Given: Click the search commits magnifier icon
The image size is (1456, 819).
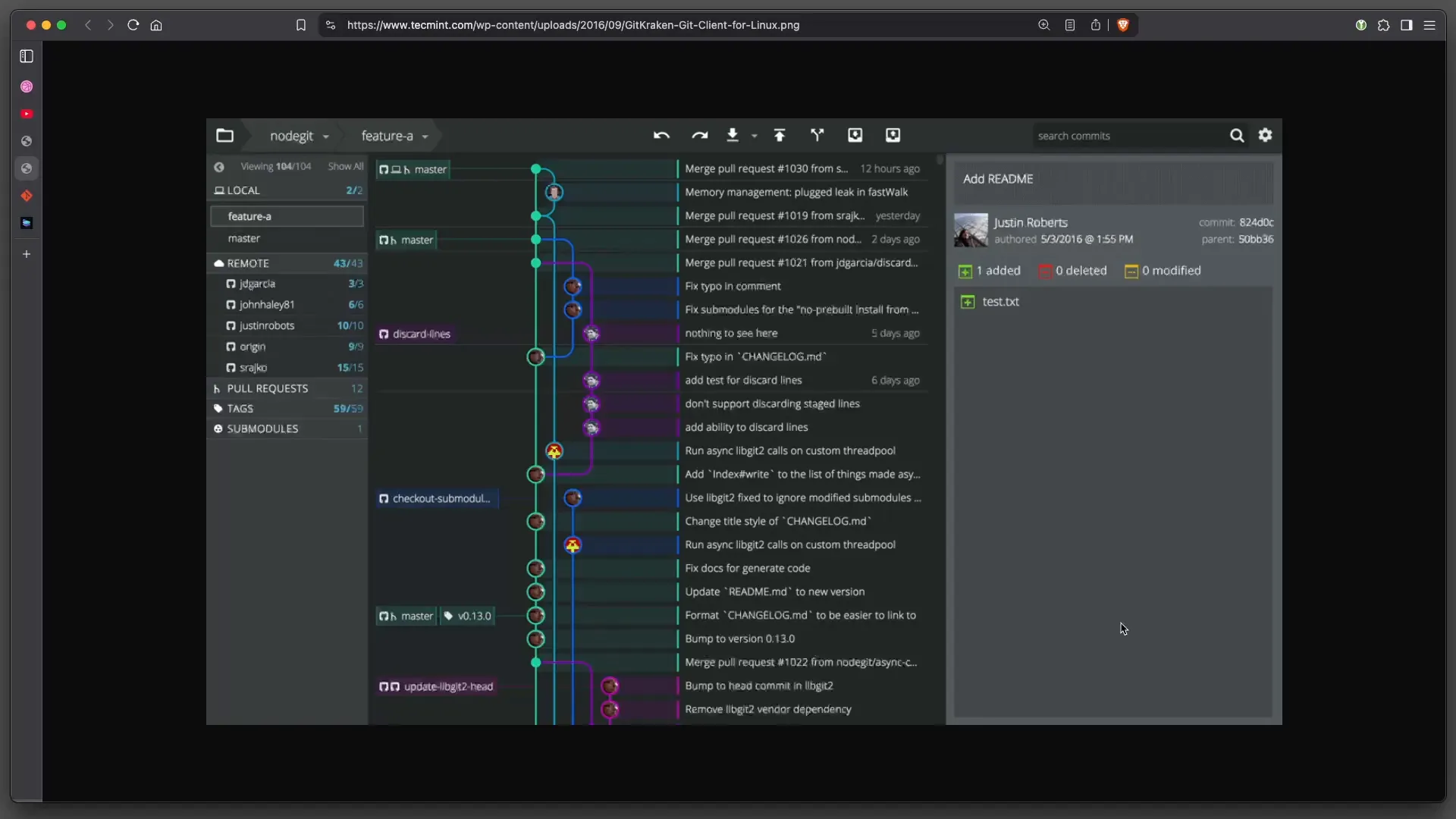Looking at the screenshot, I should pyautogui.click(x=1236, y=136).
